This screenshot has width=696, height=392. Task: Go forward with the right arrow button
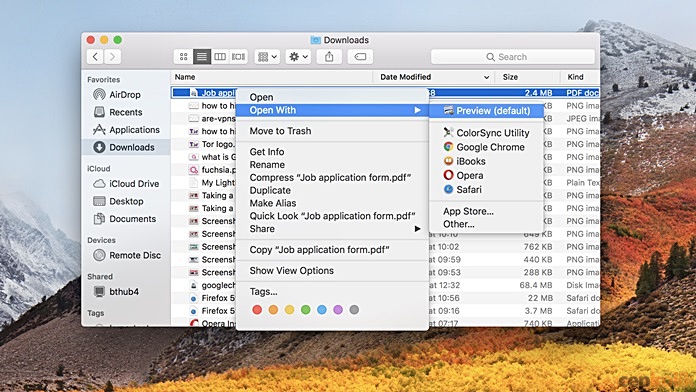(112, 56)
